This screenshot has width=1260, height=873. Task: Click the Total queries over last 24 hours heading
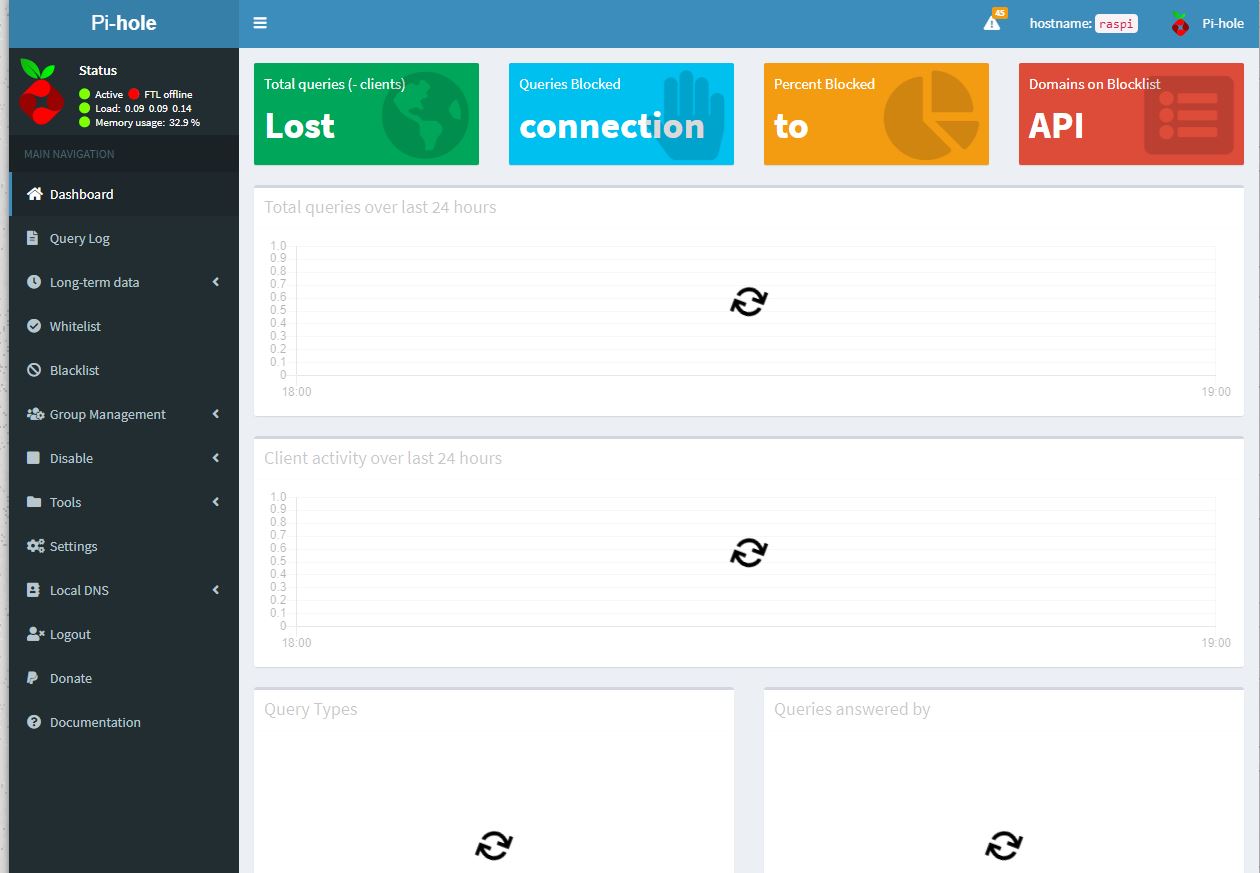[x=380, y=207]
